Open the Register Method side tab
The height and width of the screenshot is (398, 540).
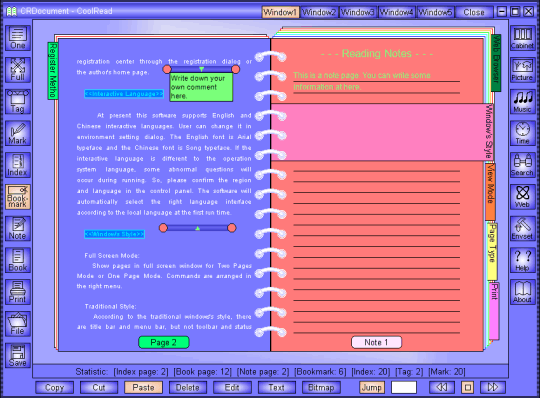tap(53, 71)
